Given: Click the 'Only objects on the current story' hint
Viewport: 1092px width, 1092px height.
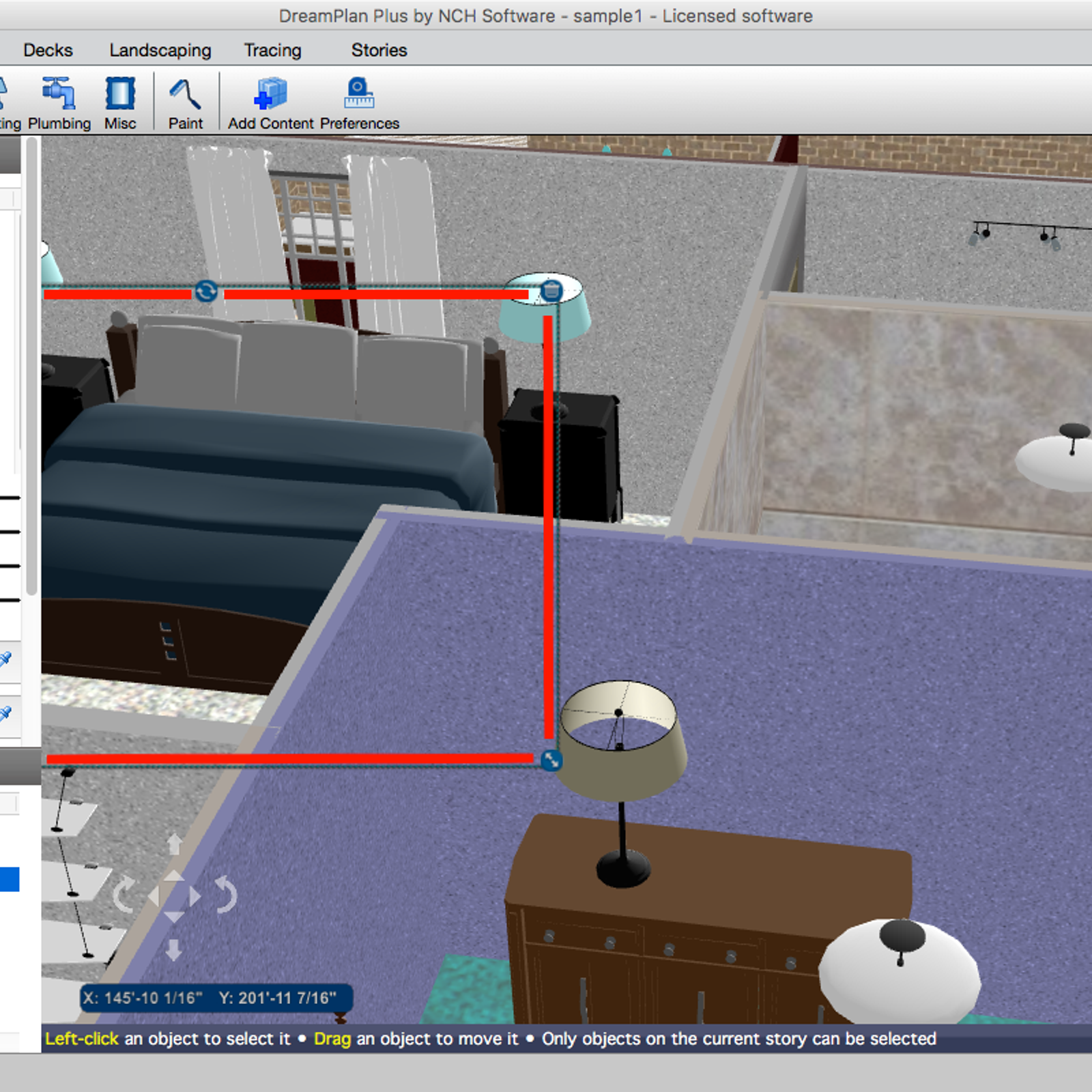Looking at the screenshot, I should click(738, 1039).
